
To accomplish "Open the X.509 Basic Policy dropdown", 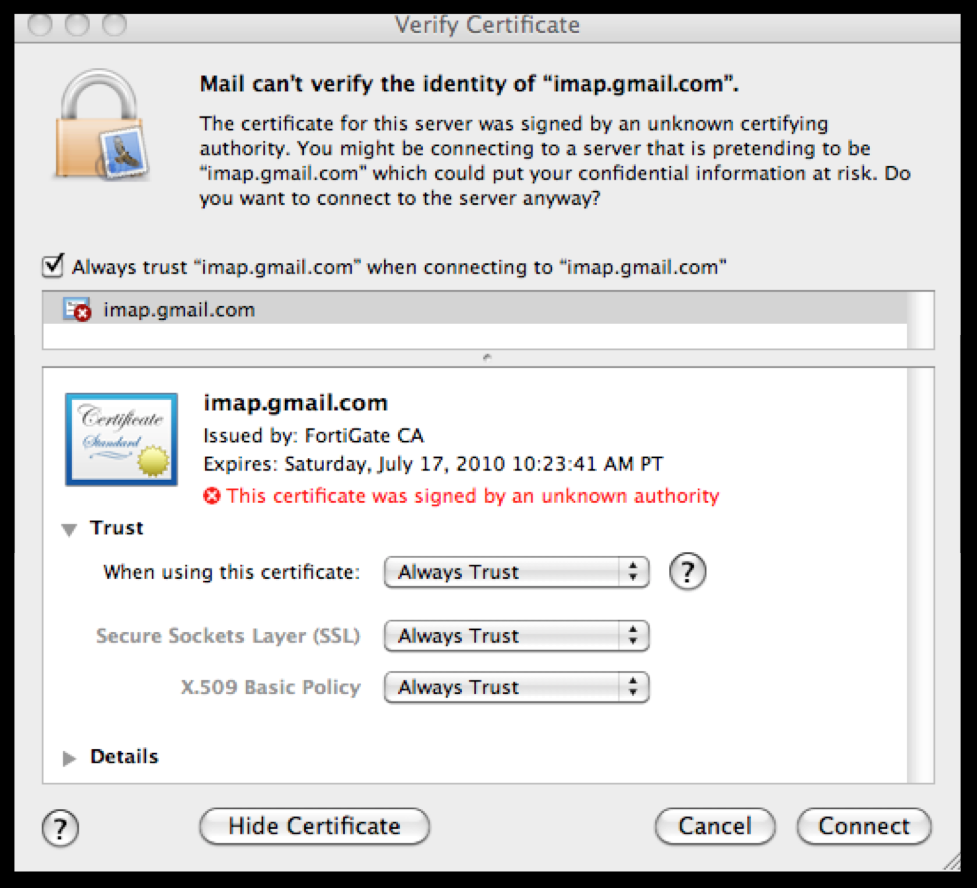I will click(x=517, y=687).
